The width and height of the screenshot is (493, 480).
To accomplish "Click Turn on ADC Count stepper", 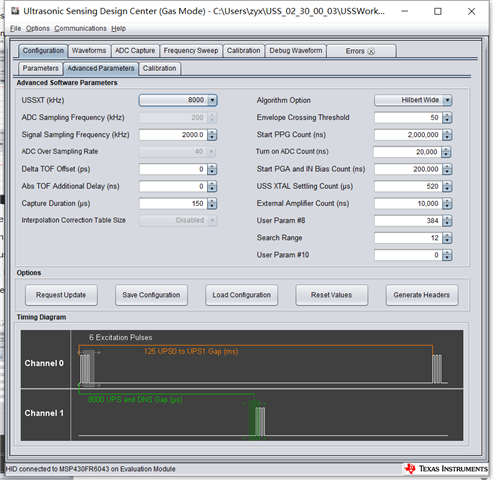I will pyautogui.click(x=446, y=152).
